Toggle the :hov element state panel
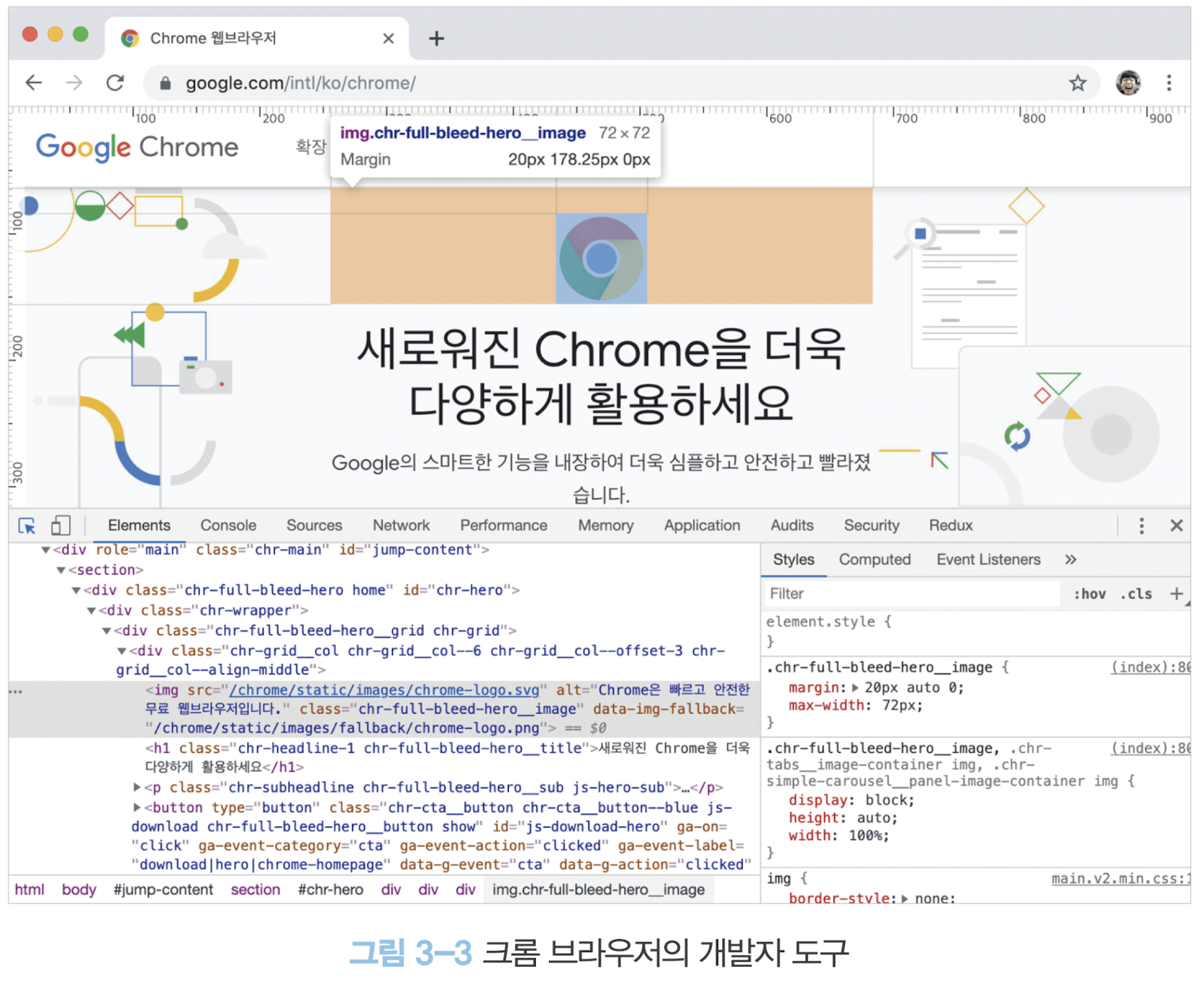1204x993 pixels. tap(1090, 594)
